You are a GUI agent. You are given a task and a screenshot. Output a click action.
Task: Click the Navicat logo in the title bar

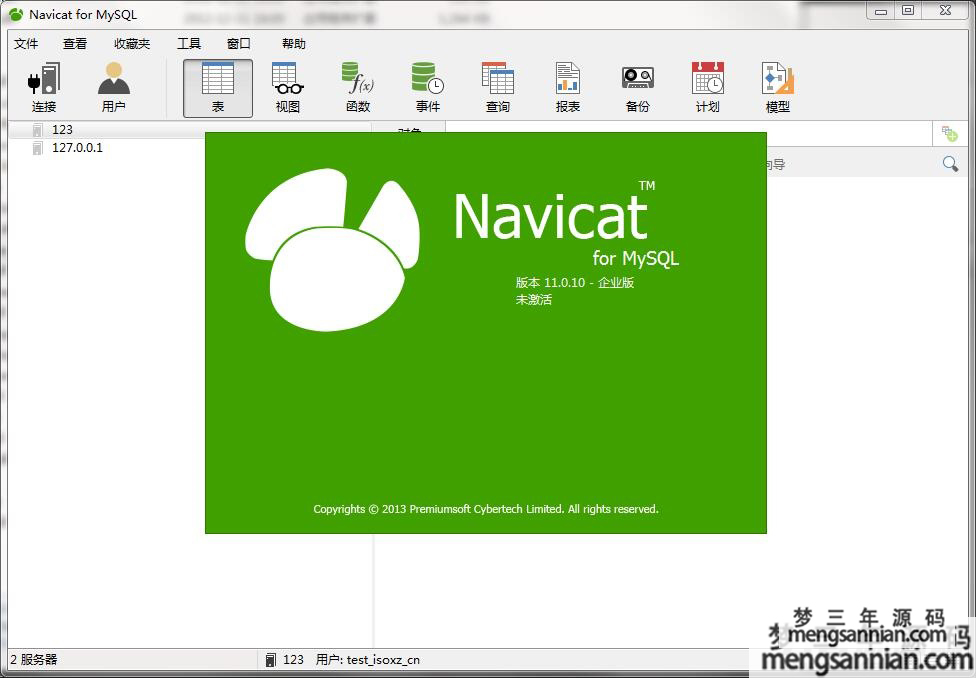(x=16, y=14)
